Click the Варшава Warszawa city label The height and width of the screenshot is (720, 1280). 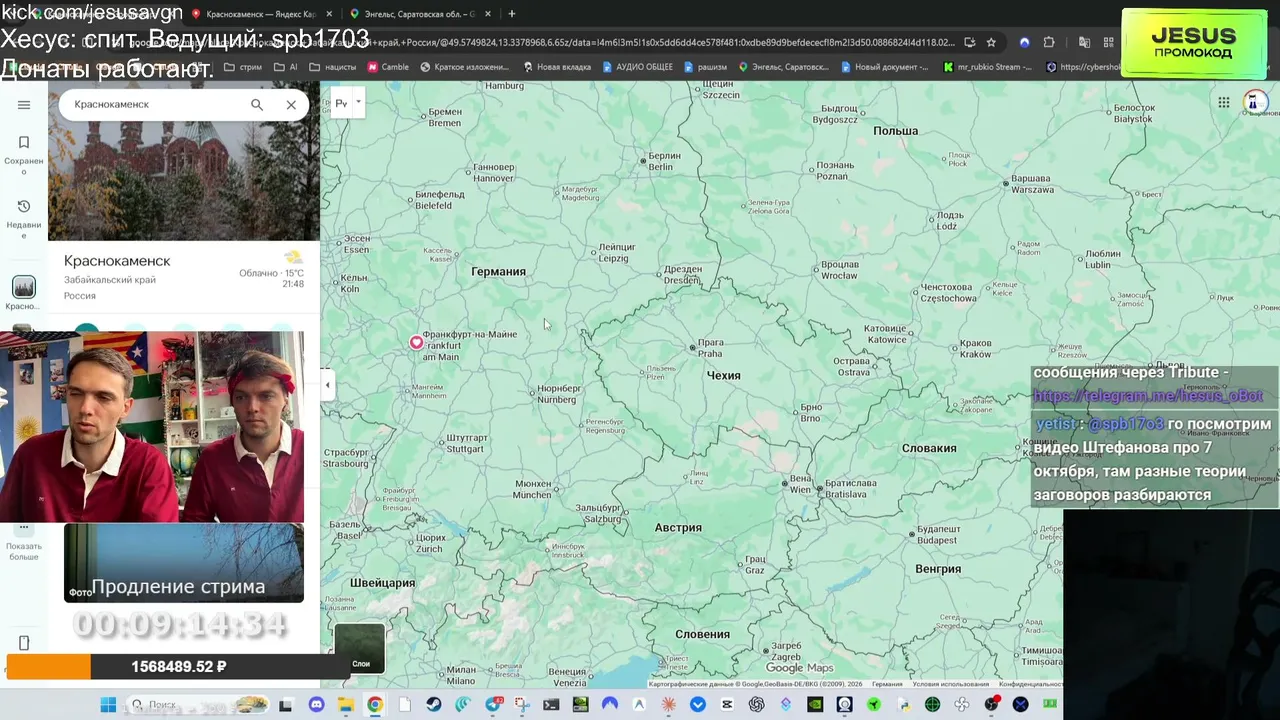click(x=1030, y=184)
